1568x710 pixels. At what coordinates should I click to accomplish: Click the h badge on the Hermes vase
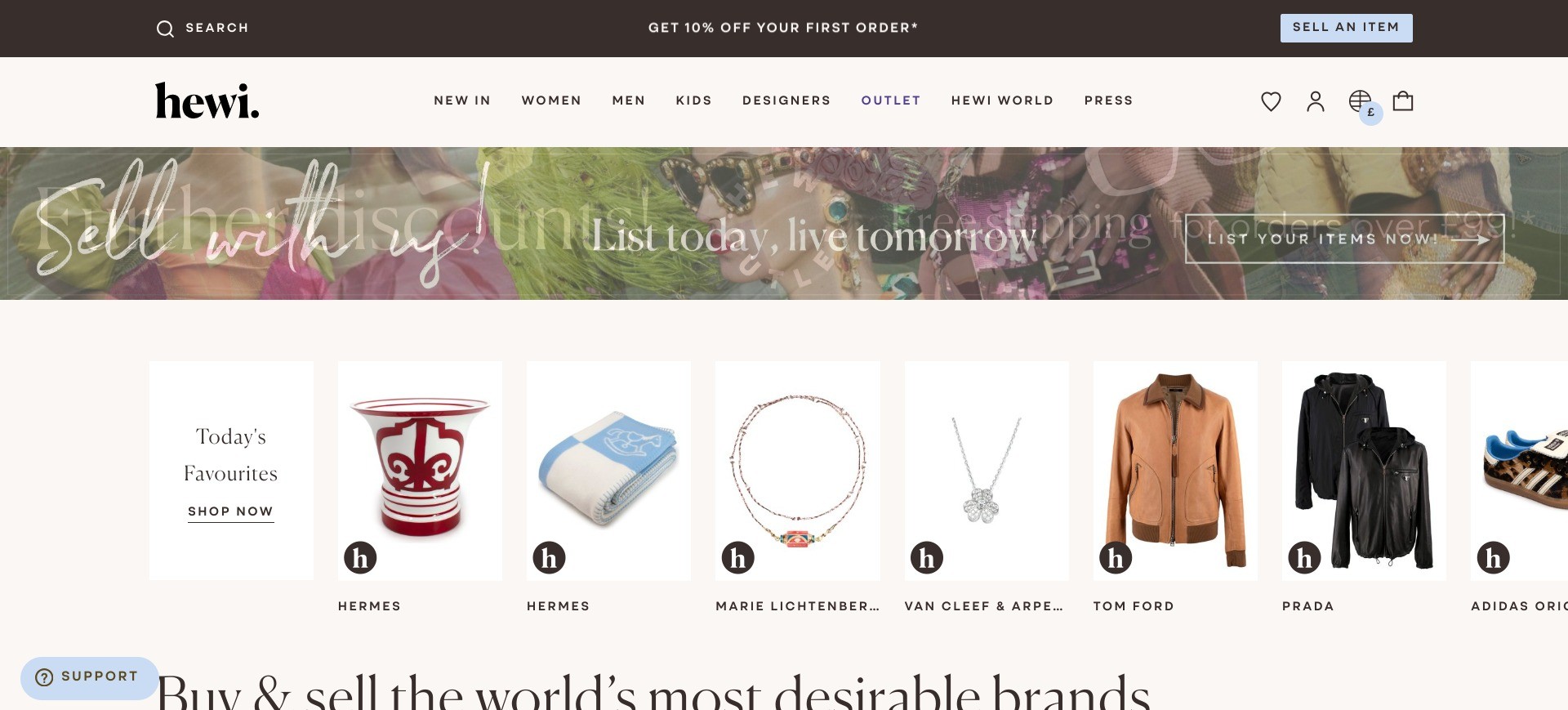[360, 558]
